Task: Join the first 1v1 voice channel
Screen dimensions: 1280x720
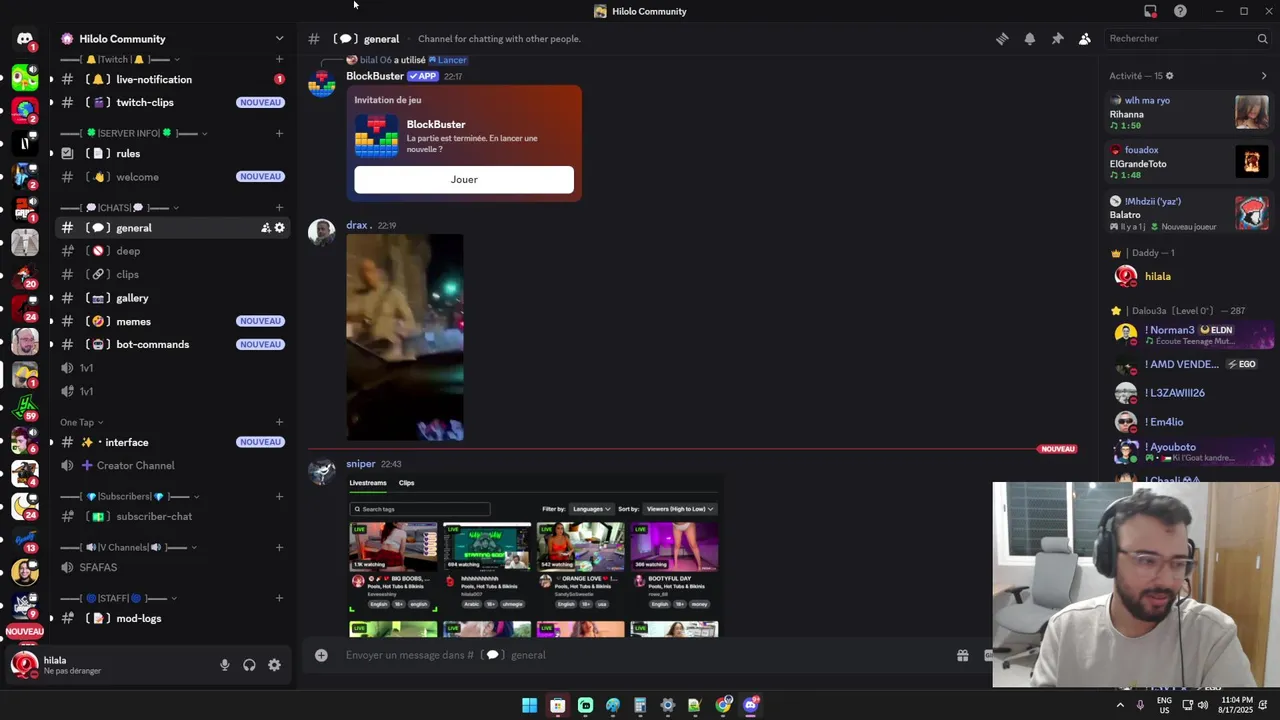Action: click(173, 368)
